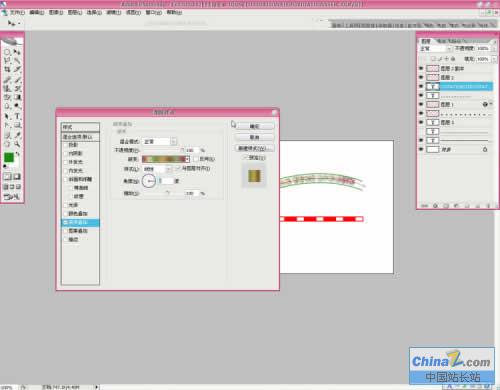
Task: Click the angle dial control
Action: click(x=149, y=181)
